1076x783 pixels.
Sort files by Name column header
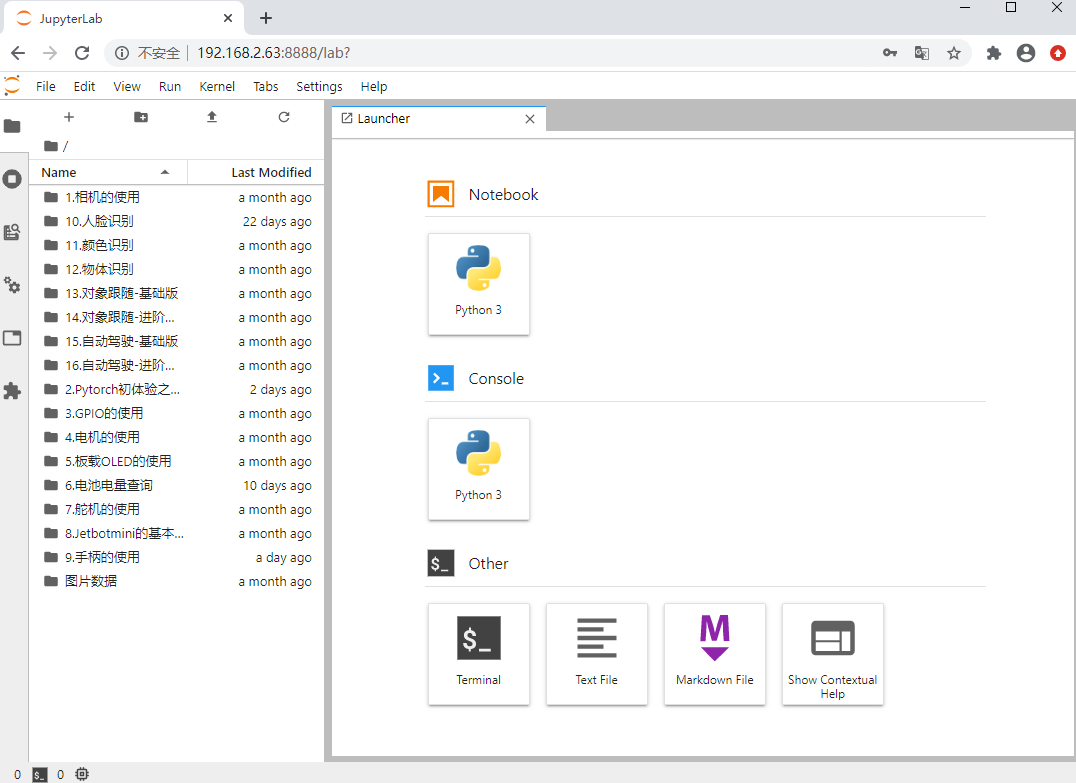108,172
